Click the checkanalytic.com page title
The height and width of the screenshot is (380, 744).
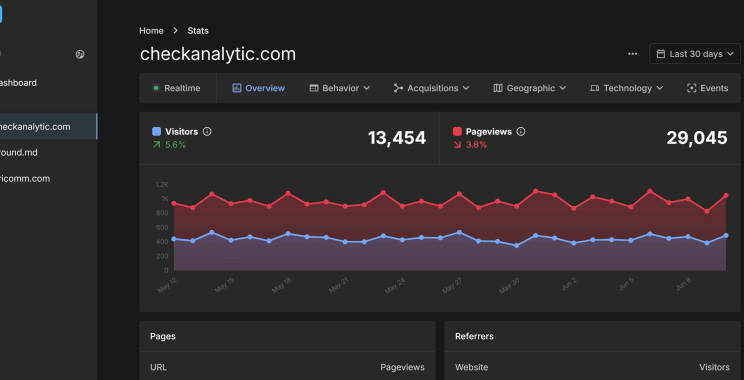pyautogui.click(x=218, y=54)
